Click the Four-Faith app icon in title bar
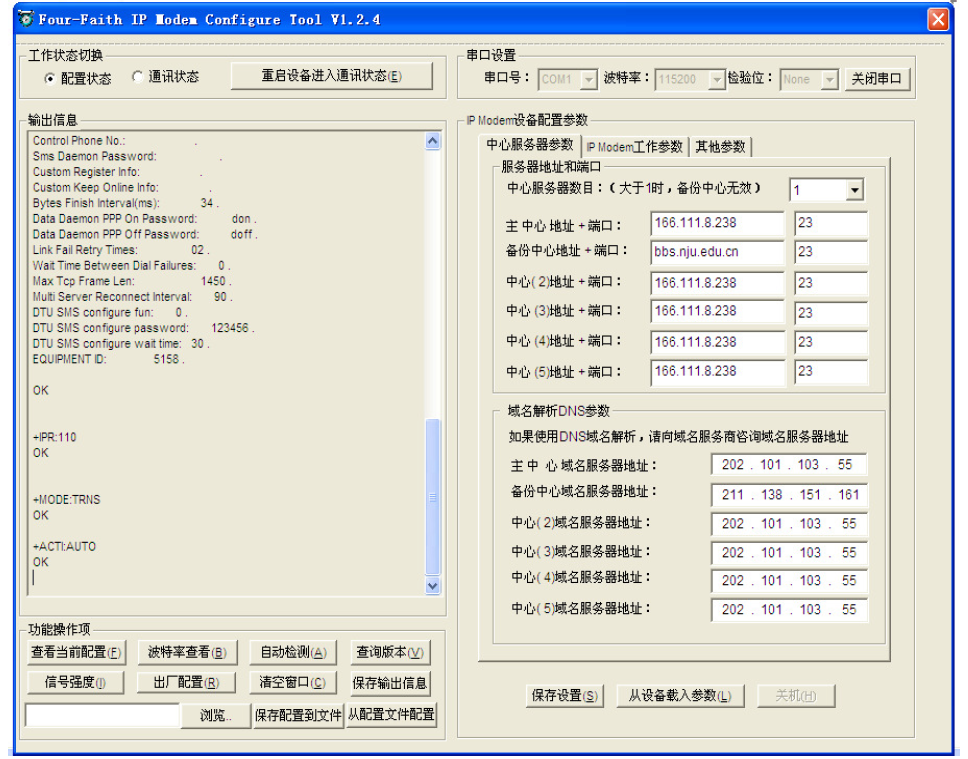This screenshot has width=968, height=759. (26, 19)
